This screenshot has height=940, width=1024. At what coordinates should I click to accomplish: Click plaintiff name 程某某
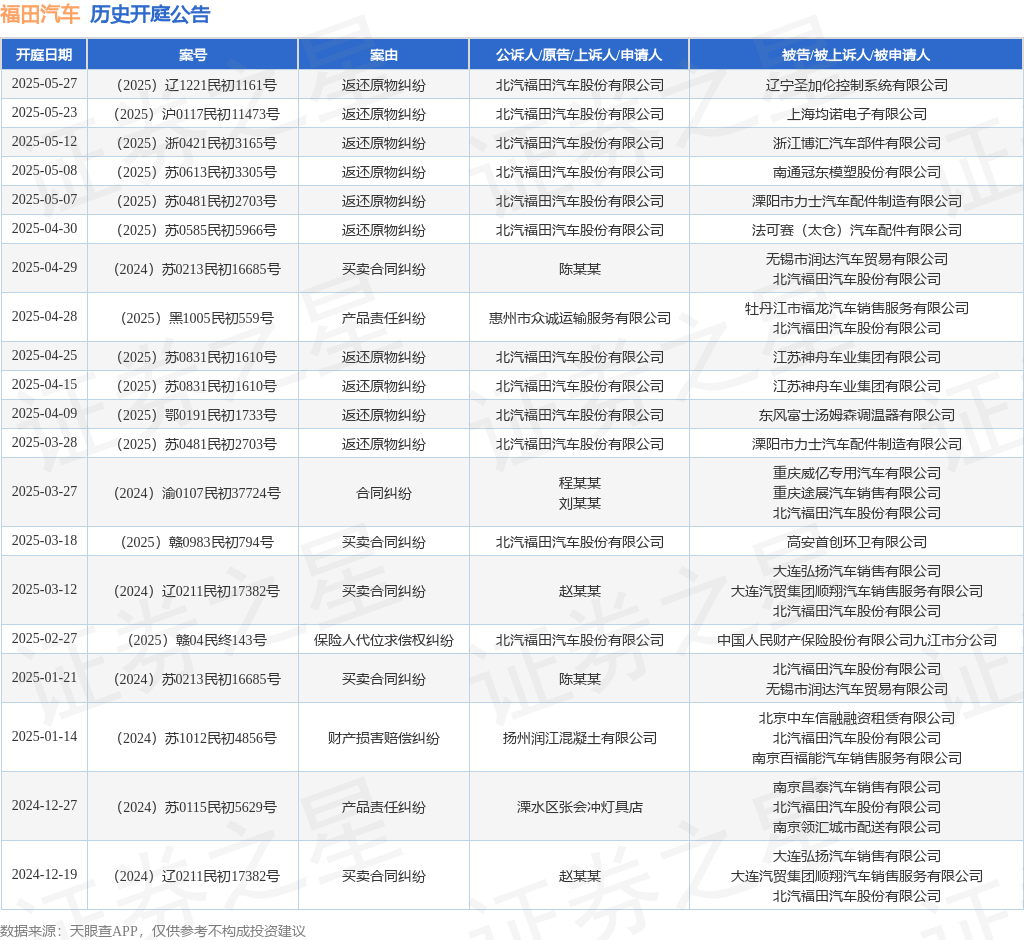pyautogui.click(x=579, y=483)
